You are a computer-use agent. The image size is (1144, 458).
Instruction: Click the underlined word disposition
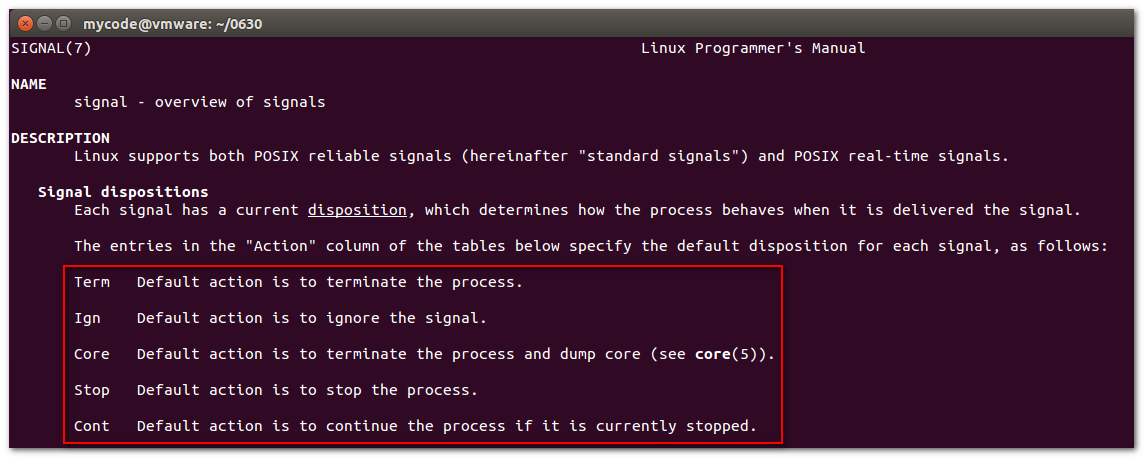[x=357, y=210]
